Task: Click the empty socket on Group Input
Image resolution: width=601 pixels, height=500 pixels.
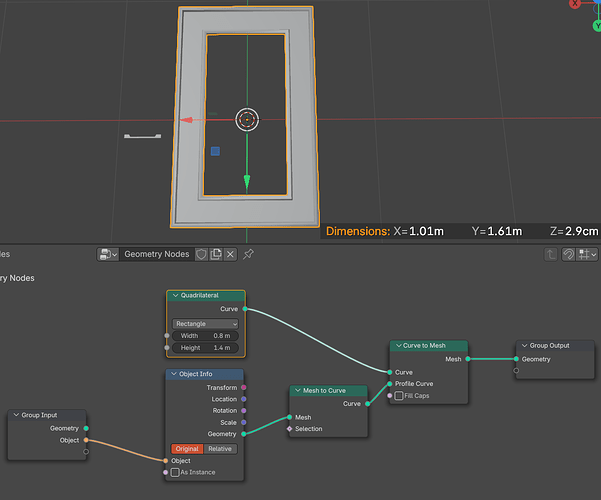Action: (86, 452)
